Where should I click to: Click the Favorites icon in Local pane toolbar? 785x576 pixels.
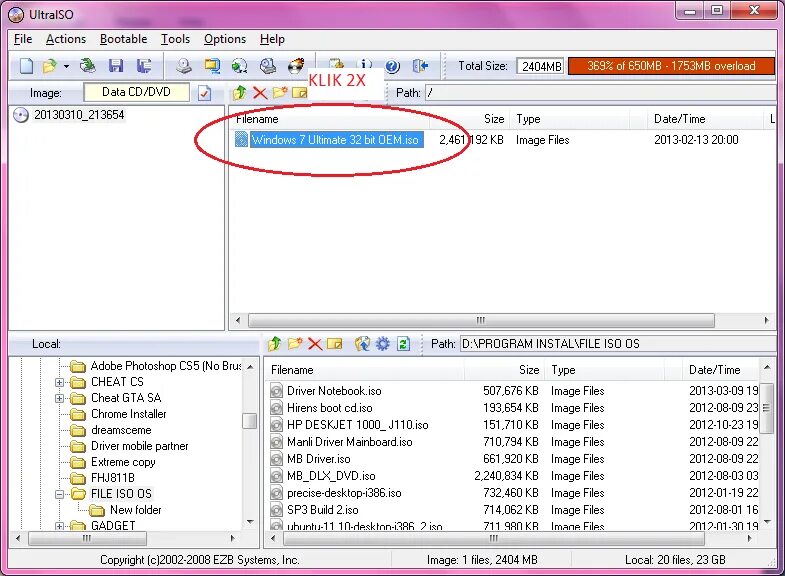(x=362, y=343)
